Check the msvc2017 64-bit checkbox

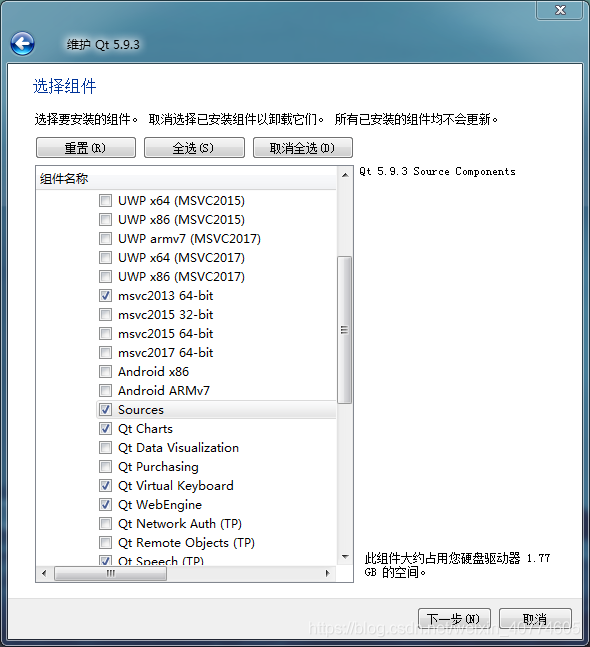point(106,353)
